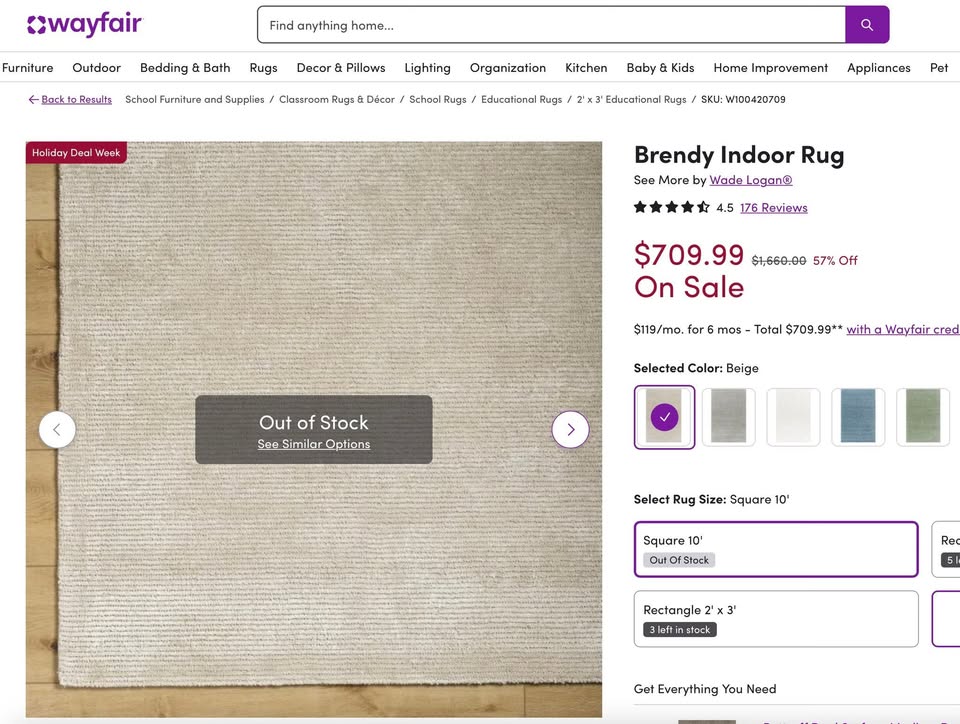The width and height of the screenshot is (960, 724).
Task: Select the Square 10' rug size
Action: 775,549
